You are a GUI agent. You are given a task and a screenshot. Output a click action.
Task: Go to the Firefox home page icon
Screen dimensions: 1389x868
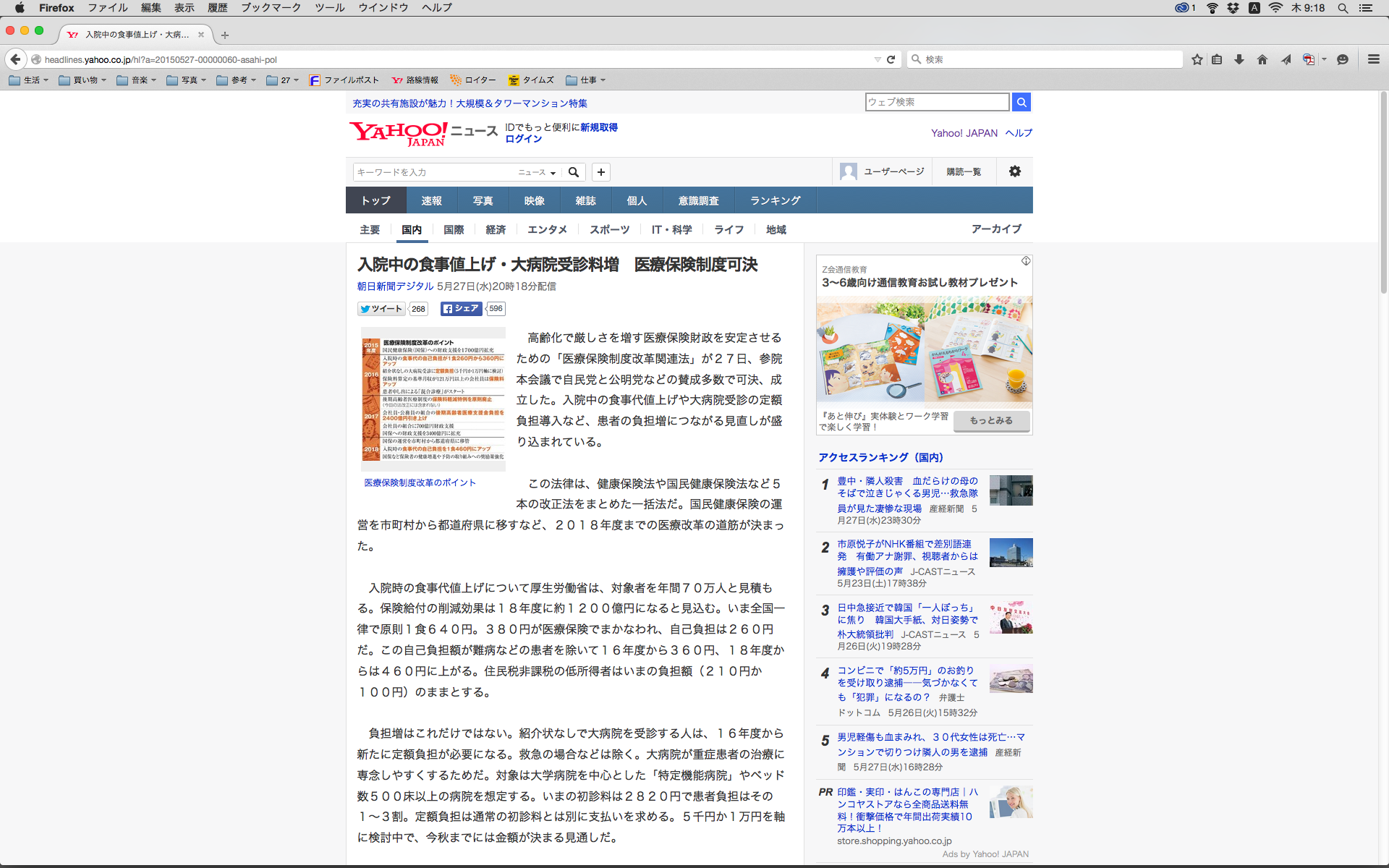click(1262, 59)
